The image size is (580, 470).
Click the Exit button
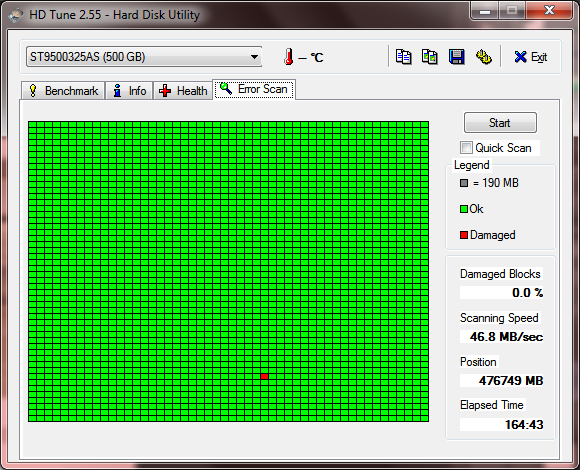click(530, 57)
